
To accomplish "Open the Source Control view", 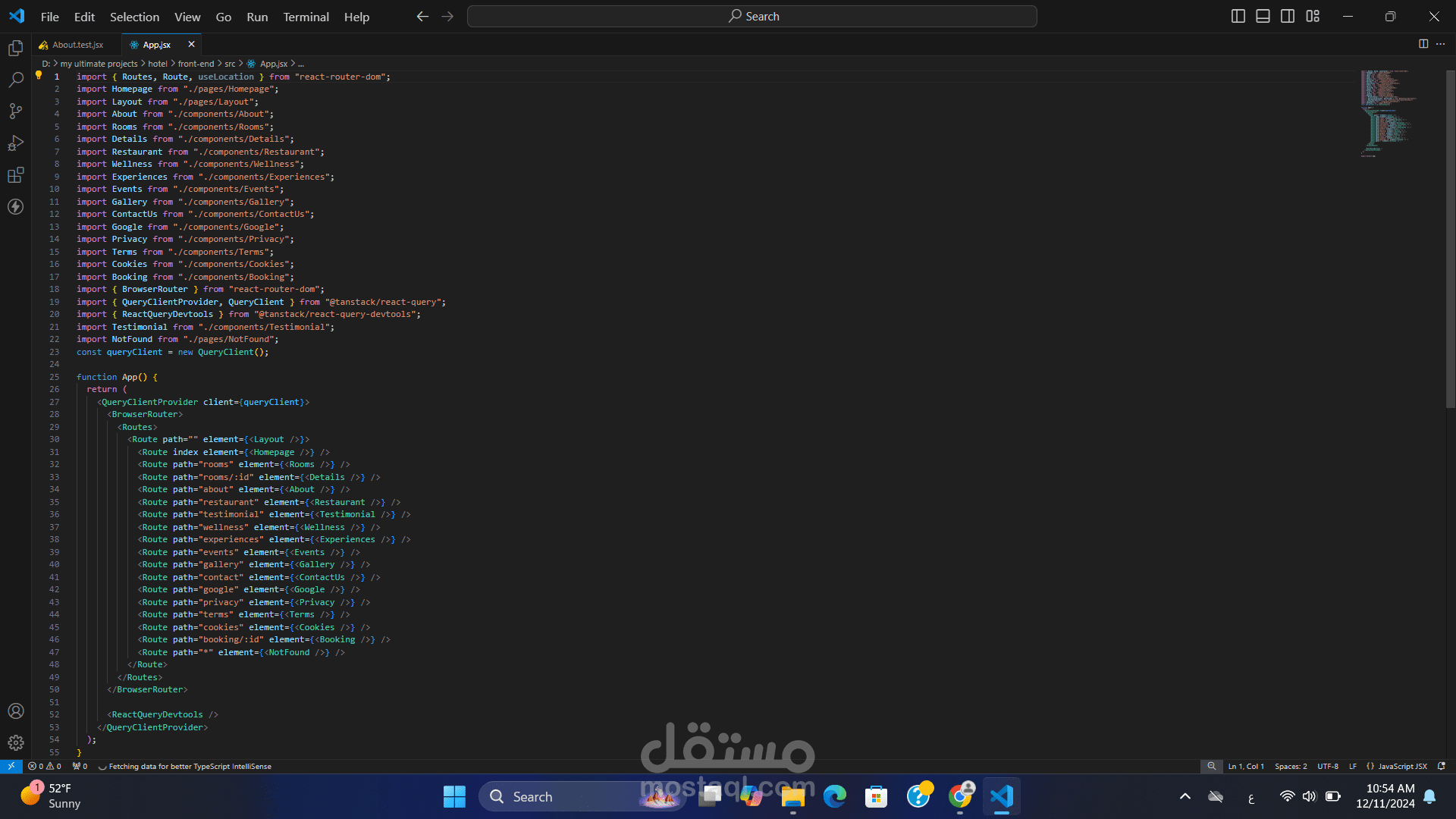I will pyautogui.click(x=15, y=111).
